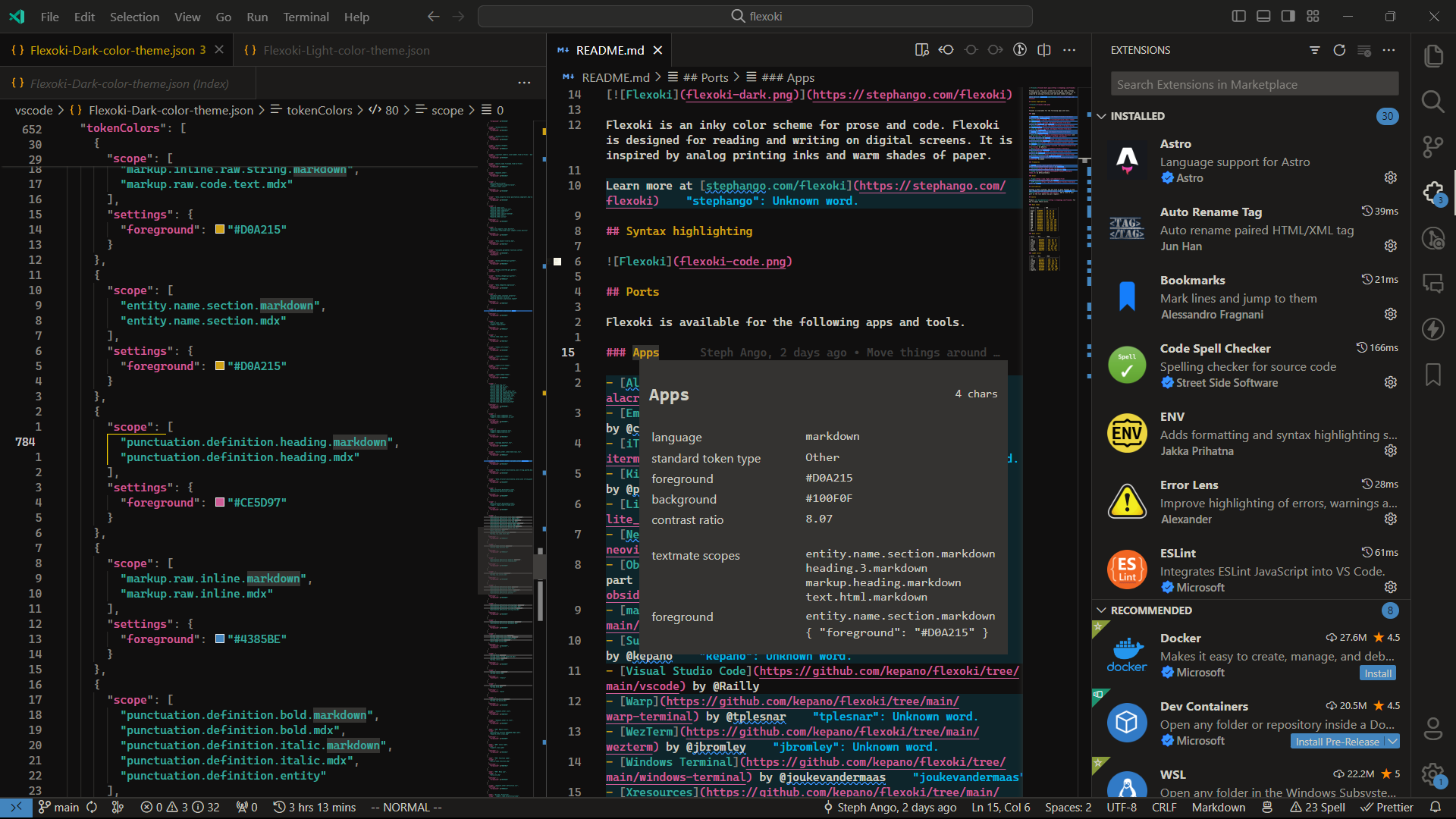Collapse the RECOMMENDED extensions section
The width and height of the screenshot is (1456, 819).
(x=1102, y=610)
